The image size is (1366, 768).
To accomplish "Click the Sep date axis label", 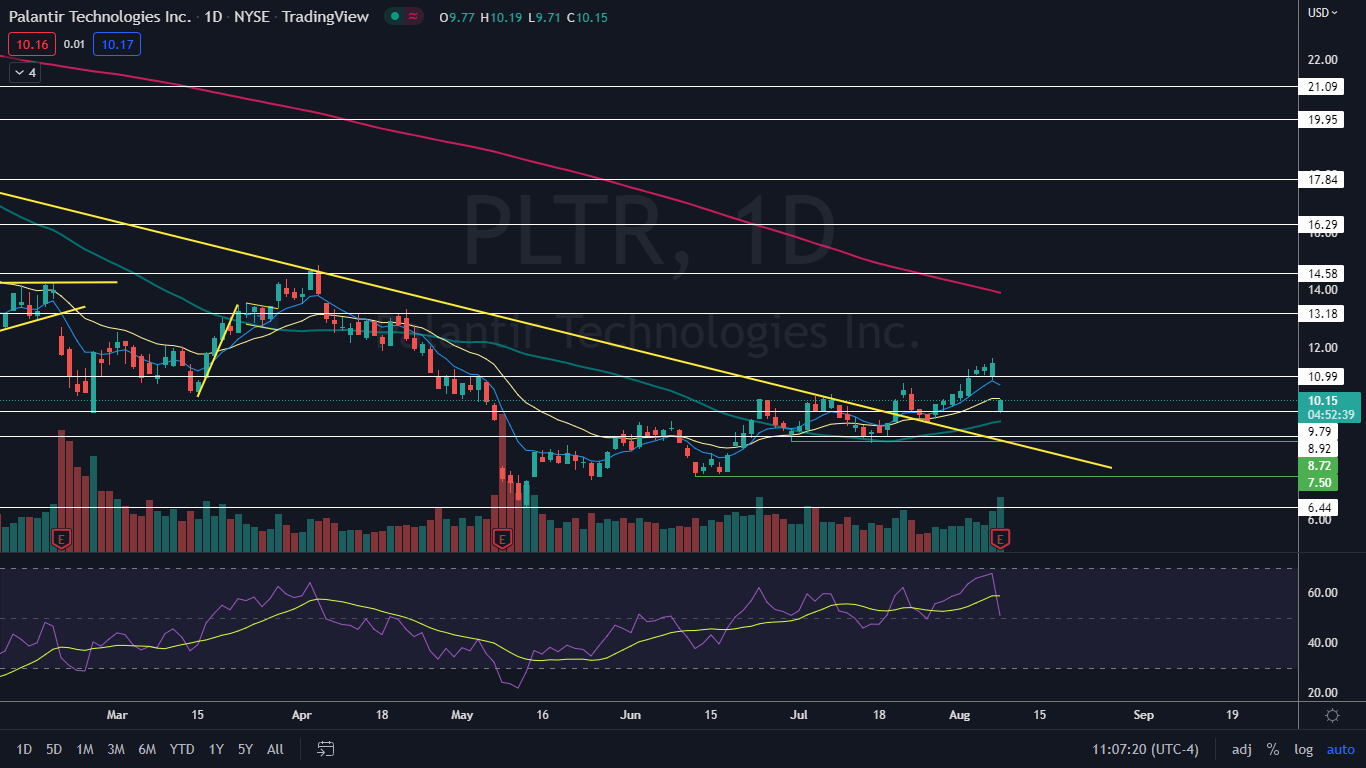I will pos(1144,715).
